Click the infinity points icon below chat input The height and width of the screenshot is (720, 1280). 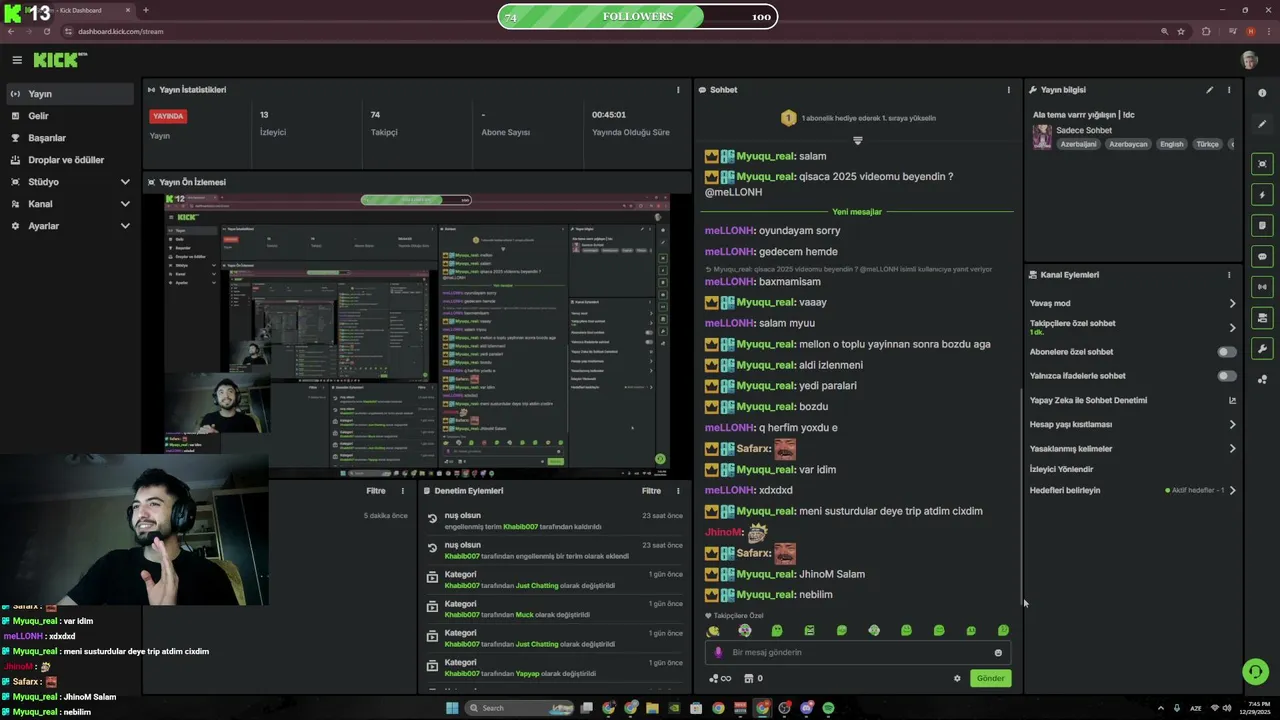(720, 678)
